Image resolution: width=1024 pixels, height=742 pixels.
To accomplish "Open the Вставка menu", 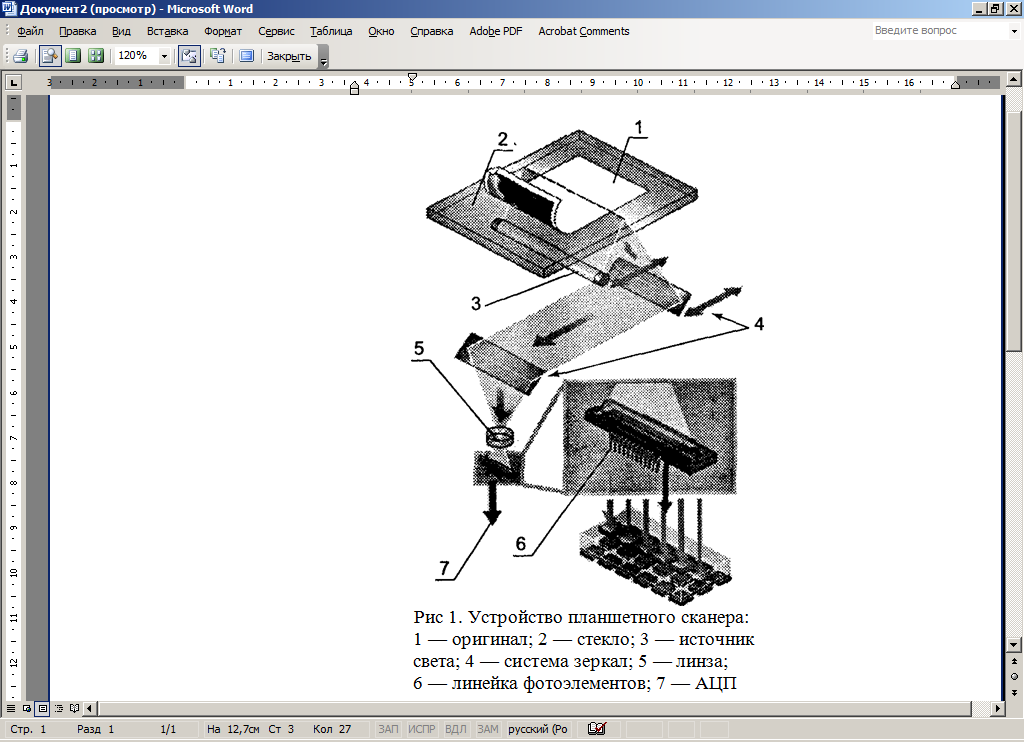I will click(167, 31).
